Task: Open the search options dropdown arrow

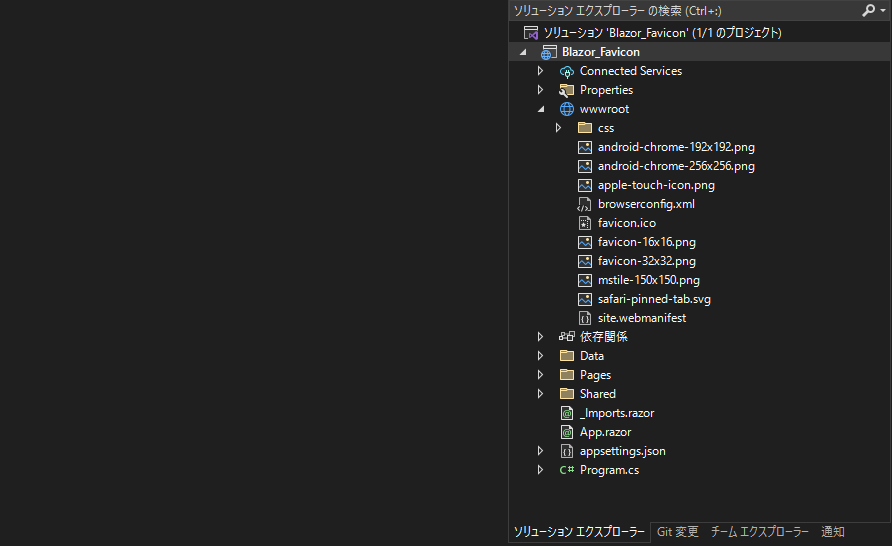Action: click(883, 11)
